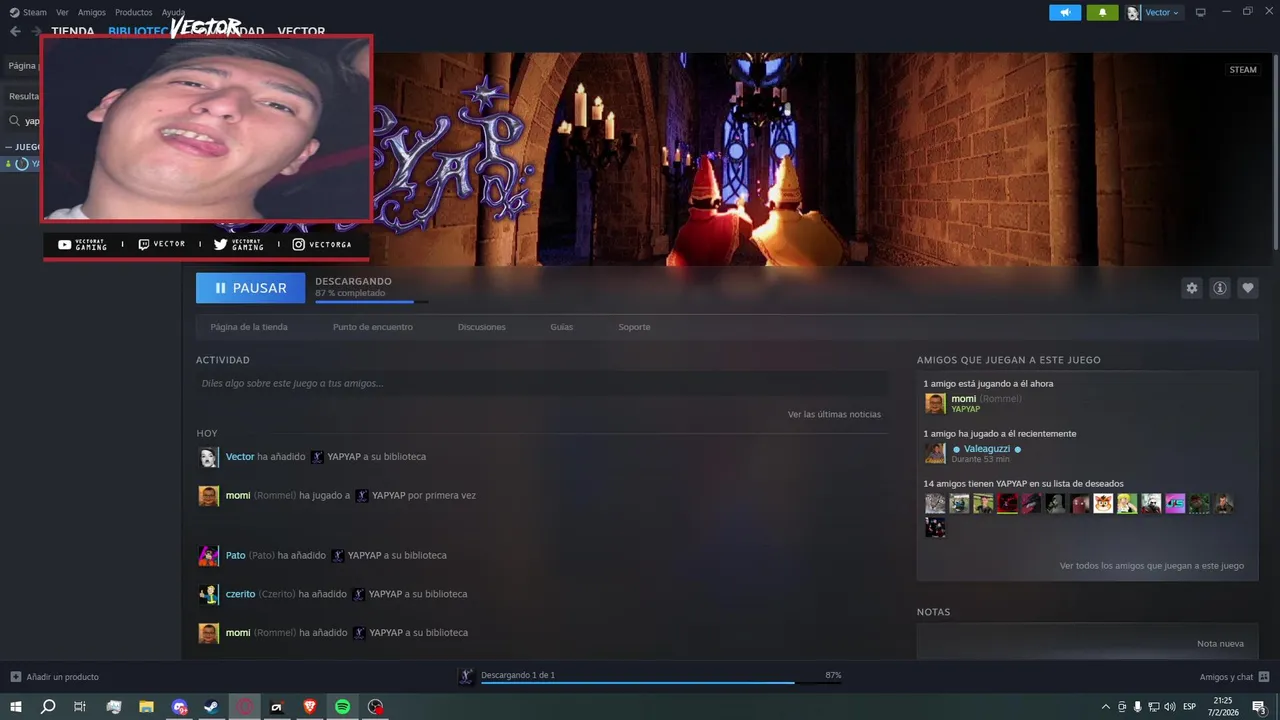This screenshot has width=1280, height=720.
Task: Click czerito name in activity feed
Action: point(240,594)
